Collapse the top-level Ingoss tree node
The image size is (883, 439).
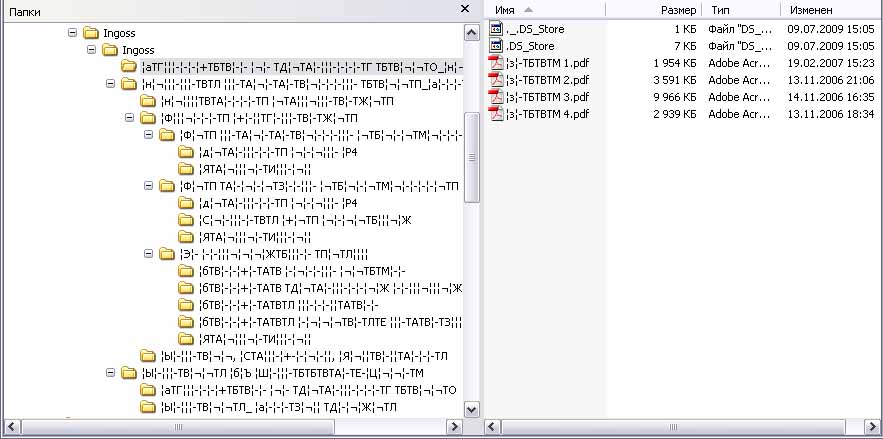[x=72, y=33]
